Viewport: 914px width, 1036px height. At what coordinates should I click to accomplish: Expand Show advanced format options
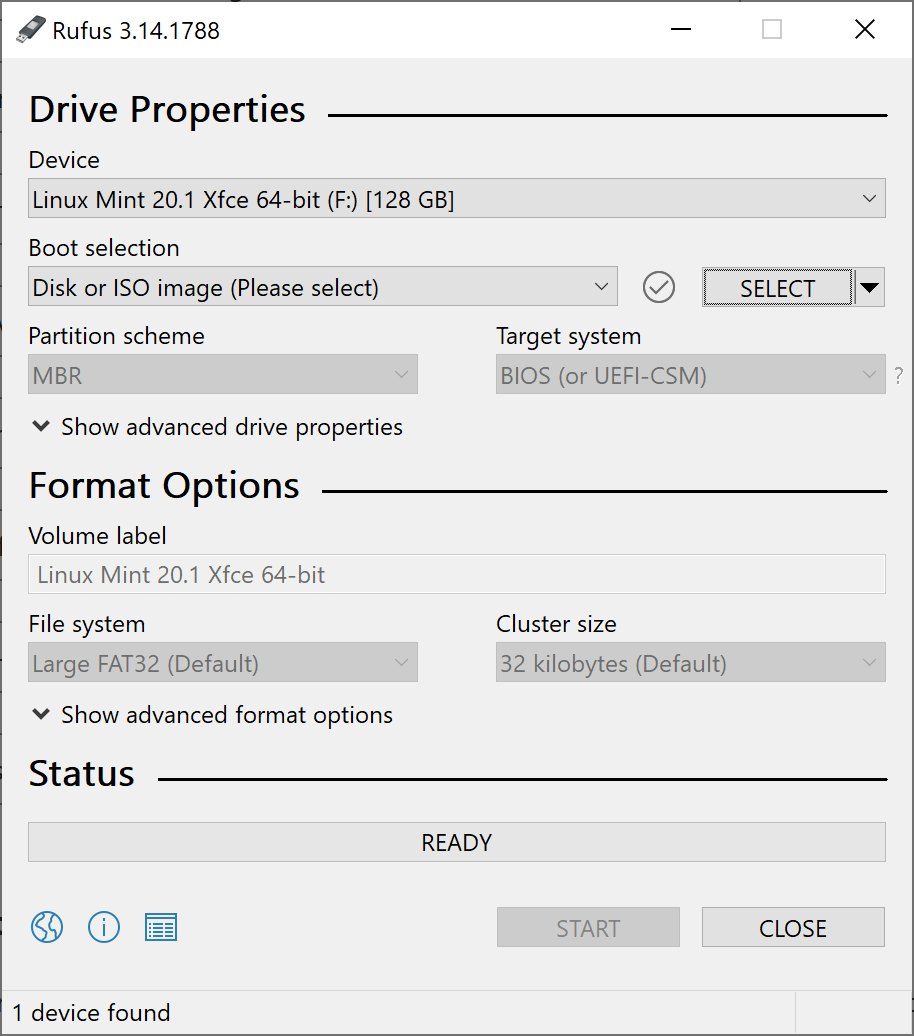(212, 715)
